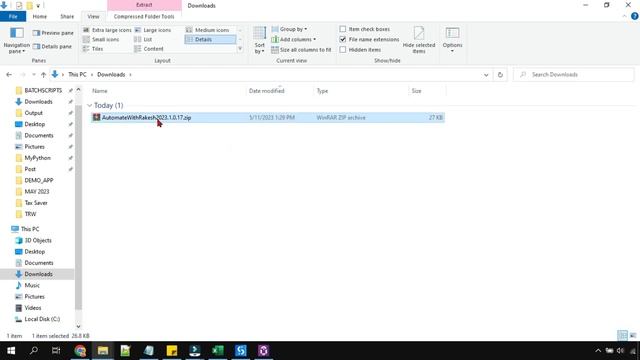The width and height of the screenshot is (640, 360).
Task: Select Small icons layout
Action: (101, 39)
